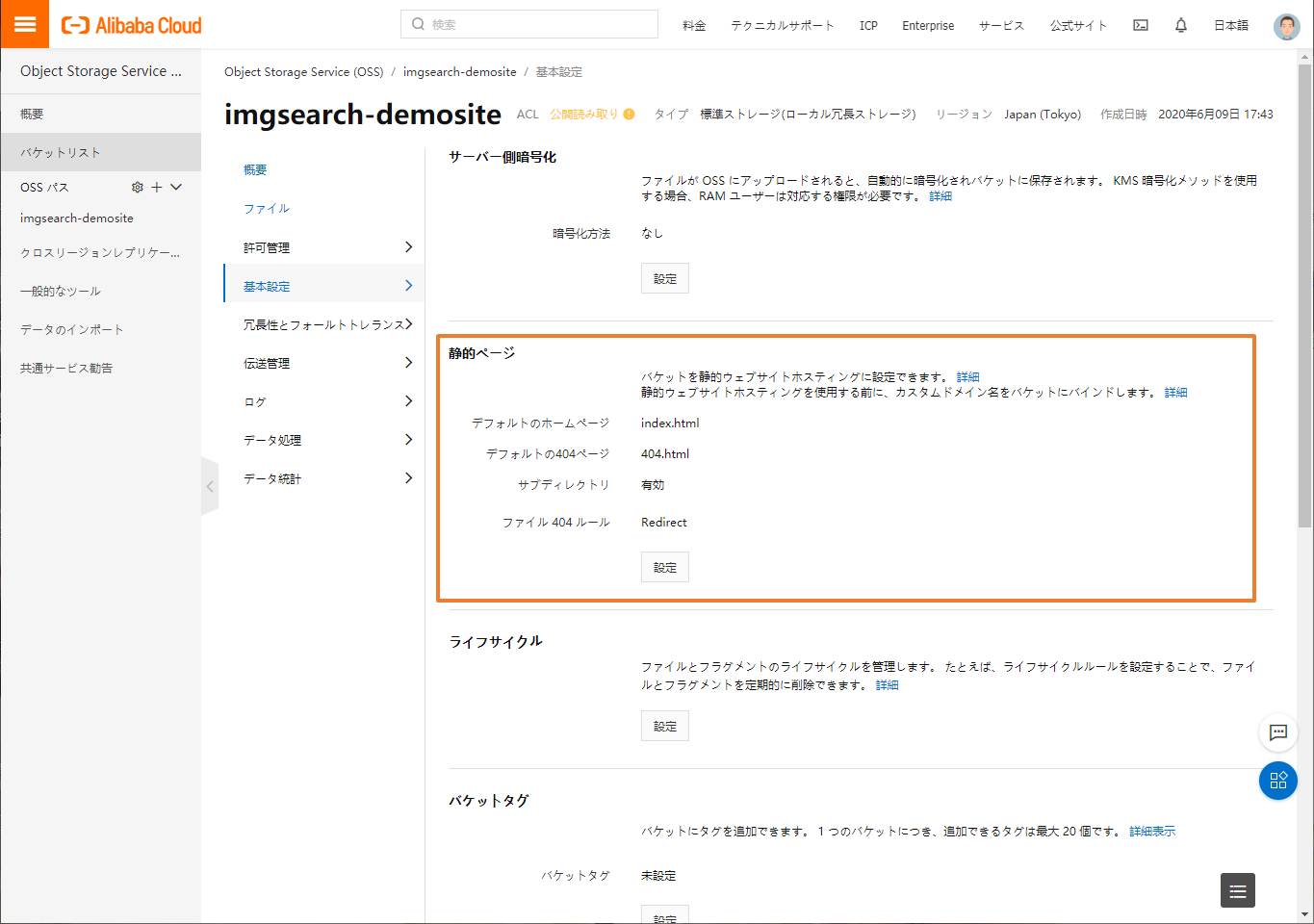Viewport: 1314px width, 924px height.
Task: Expand 冗長性とフォールトトレランス chevron
Action: (408, 324)
